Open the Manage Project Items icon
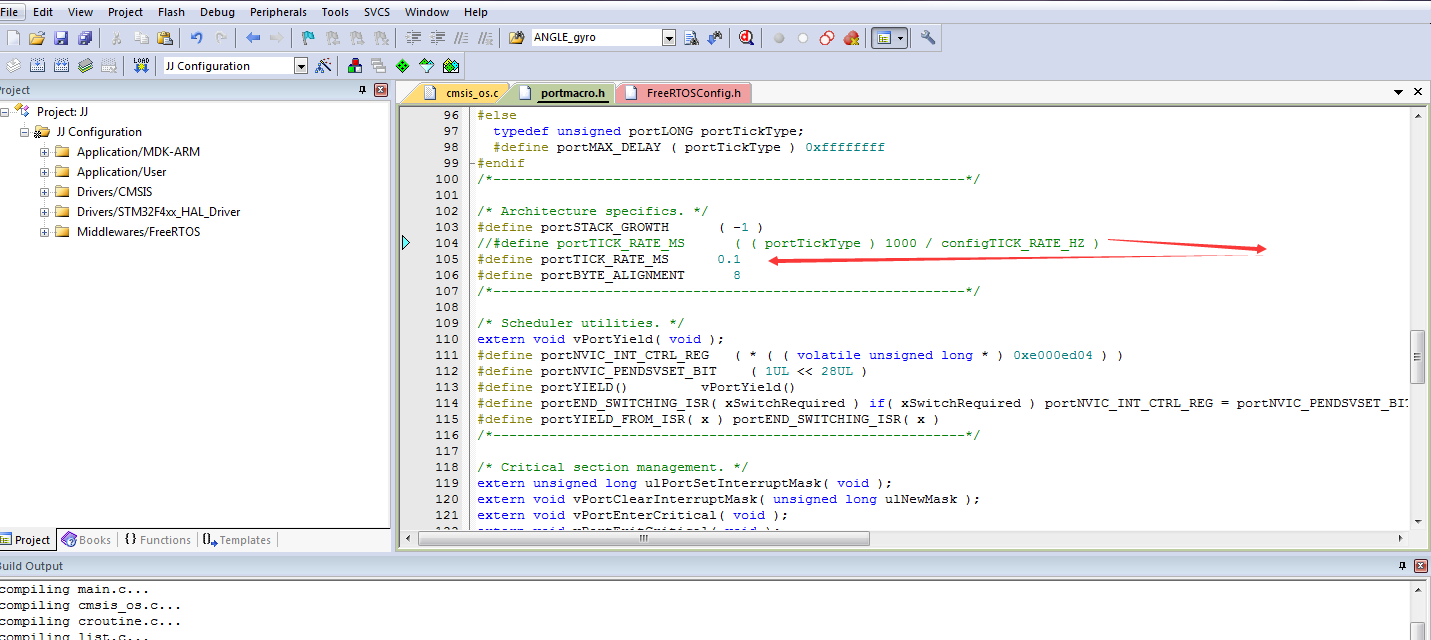This screenshot has height=640, width=1431. pos(355,66)
